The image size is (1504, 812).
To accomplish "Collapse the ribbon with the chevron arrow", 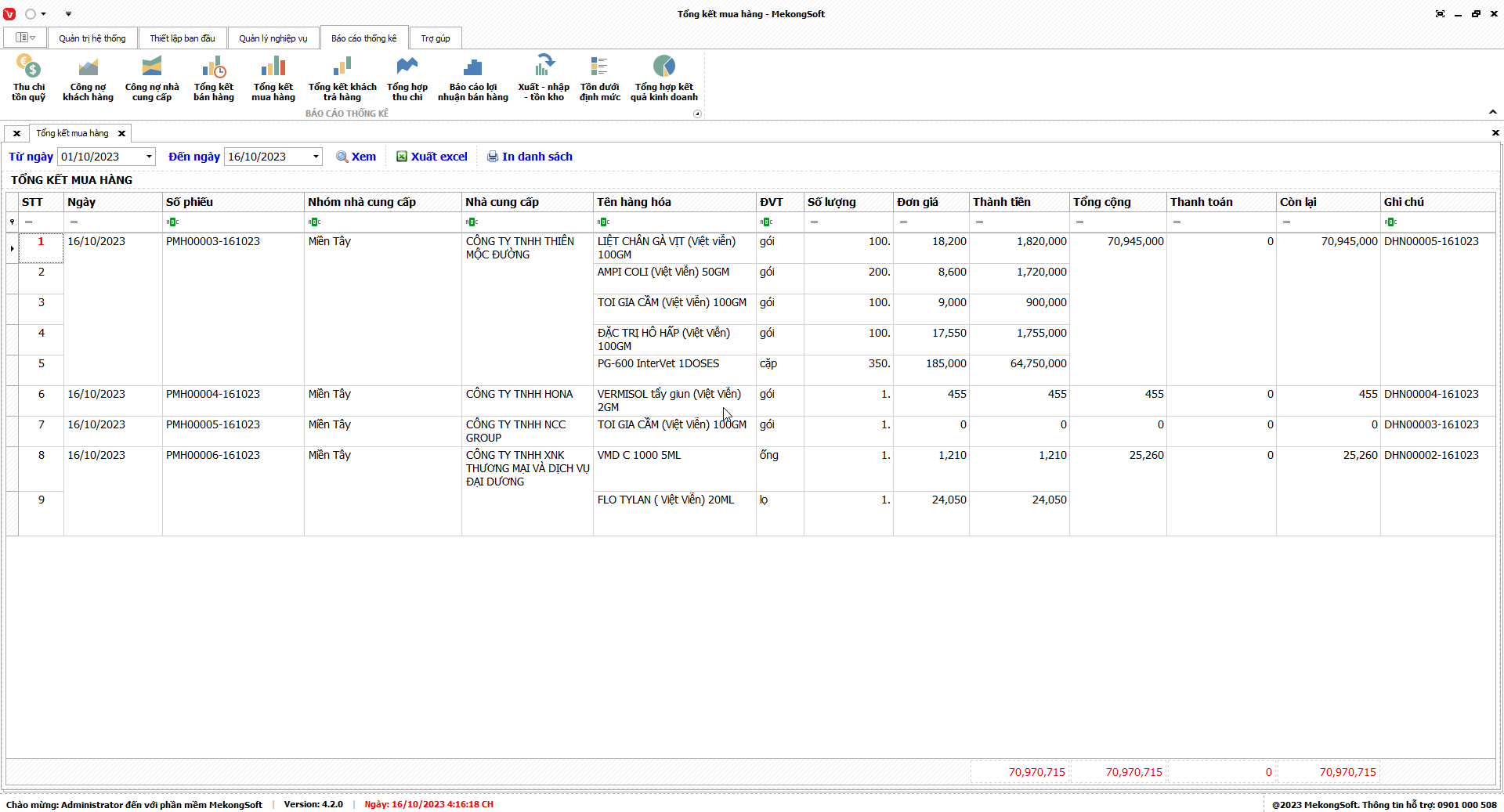I will click(x=1492, y=112).
